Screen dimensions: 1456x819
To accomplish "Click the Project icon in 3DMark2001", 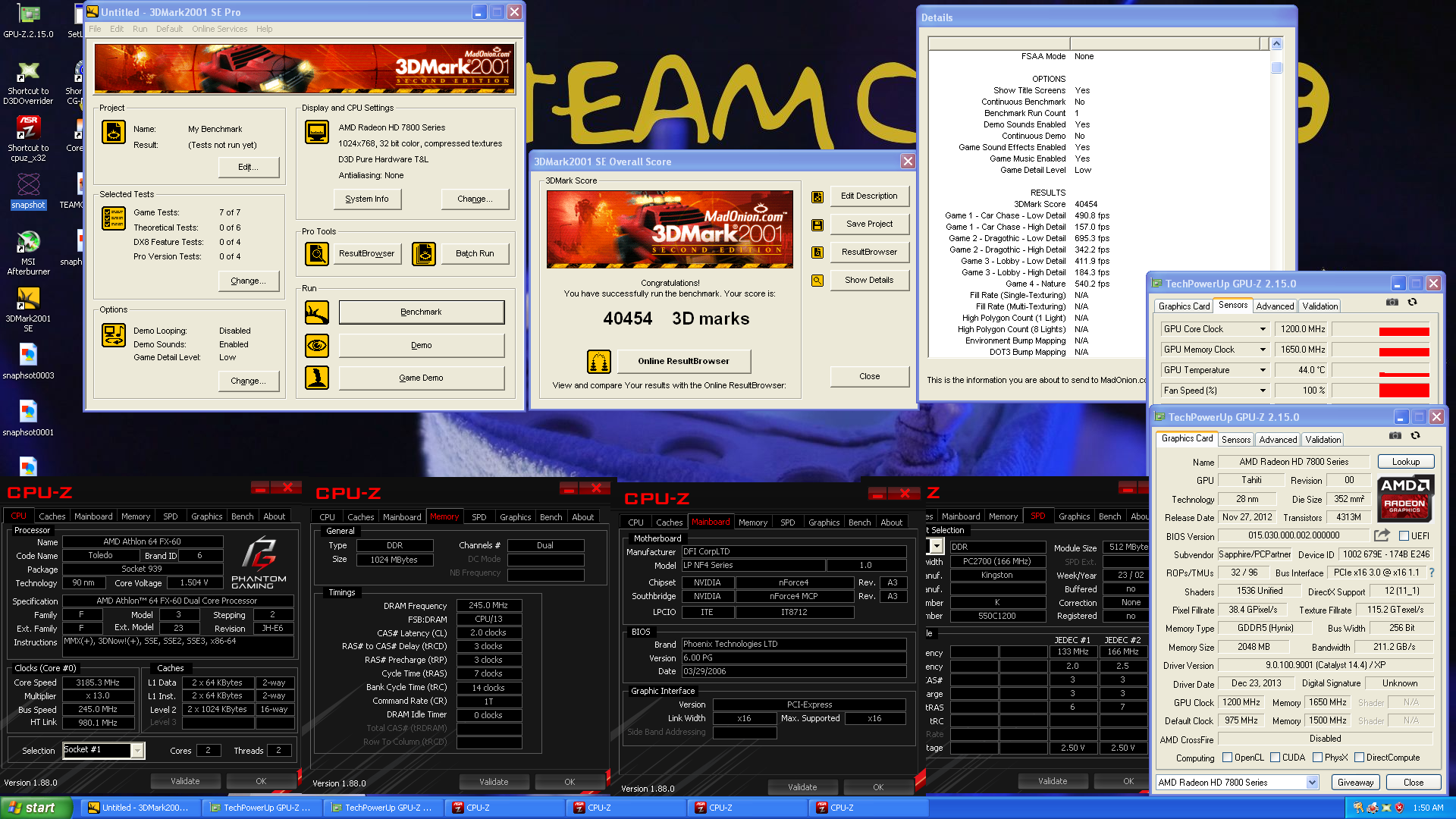I will (114, 132).
